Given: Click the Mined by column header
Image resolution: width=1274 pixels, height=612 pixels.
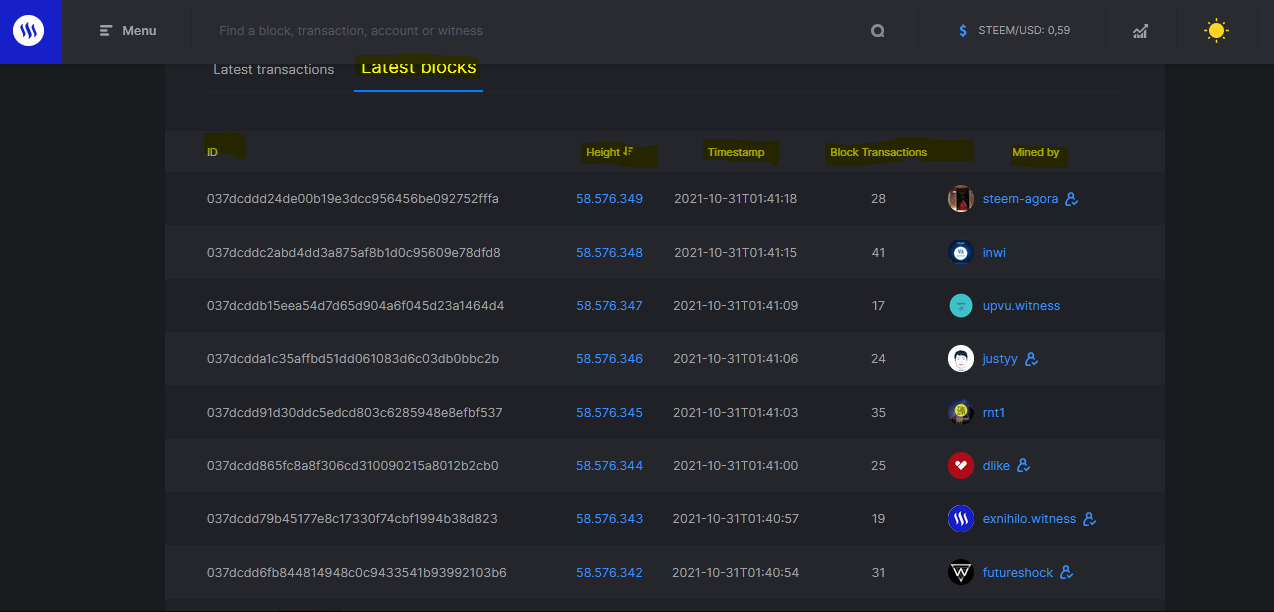Looking at the screenshot, I should click(1035, 152).
